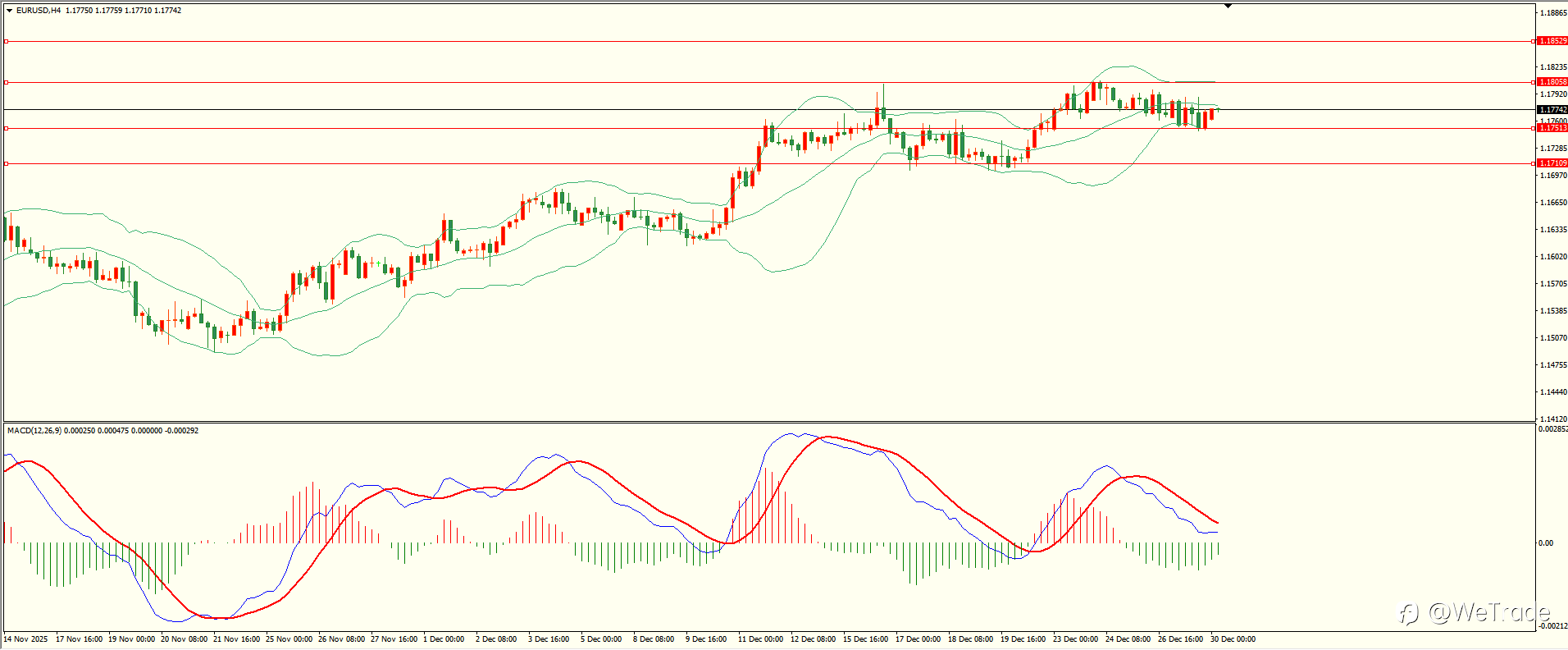Click the 24 Dec 08:00 time axis label

coord(1128,639)
